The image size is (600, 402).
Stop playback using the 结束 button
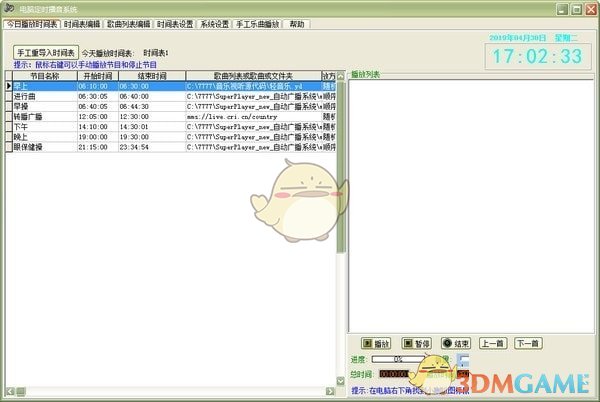455,343
